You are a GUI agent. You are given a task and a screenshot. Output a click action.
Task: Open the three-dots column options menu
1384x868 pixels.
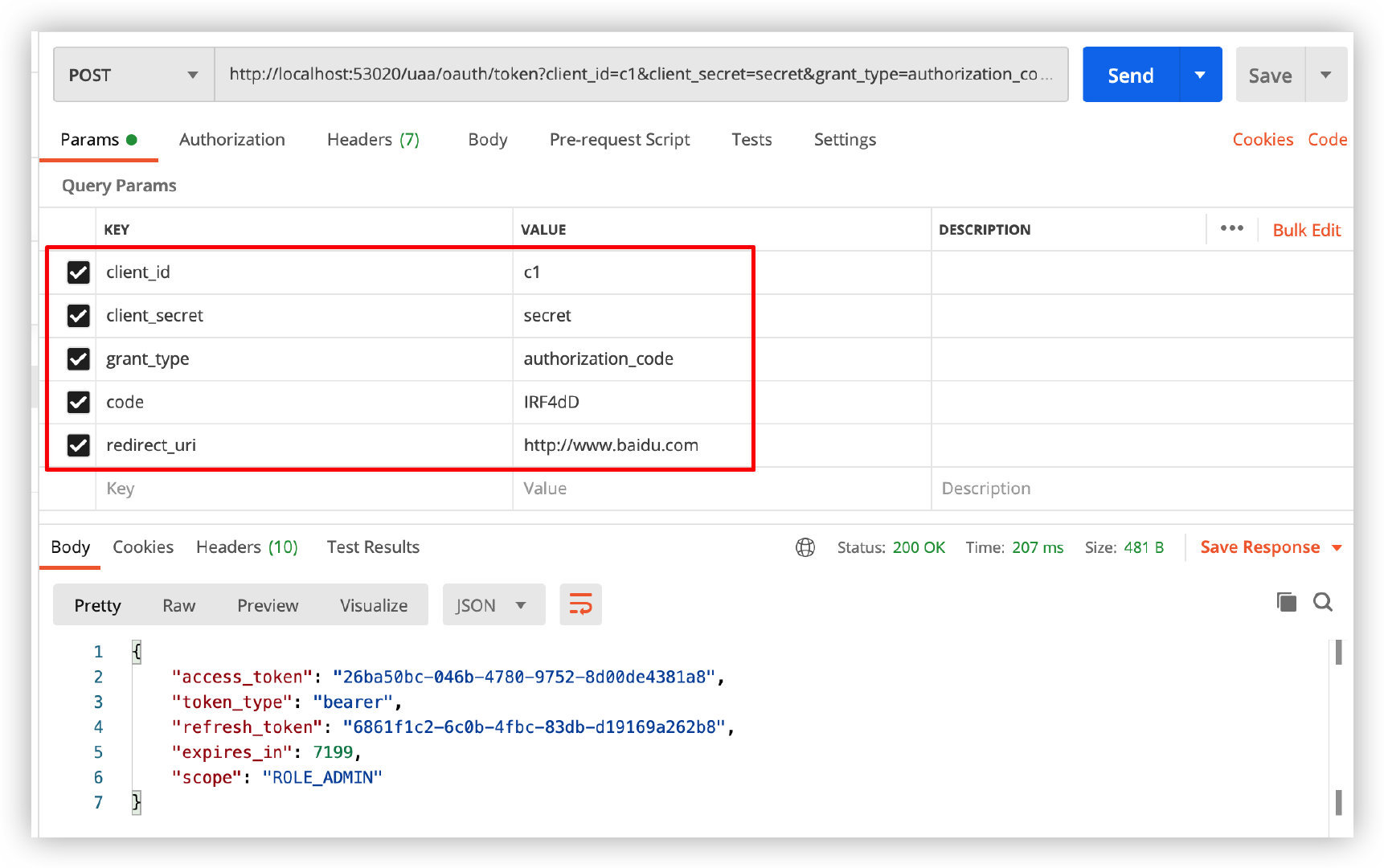pos(1231,228)
